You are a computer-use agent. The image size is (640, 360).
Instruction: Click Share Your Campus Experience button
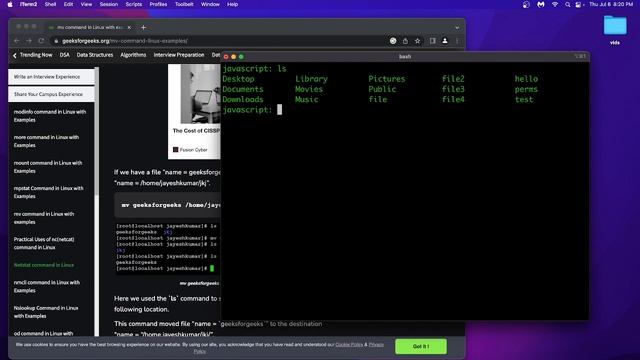51,94
